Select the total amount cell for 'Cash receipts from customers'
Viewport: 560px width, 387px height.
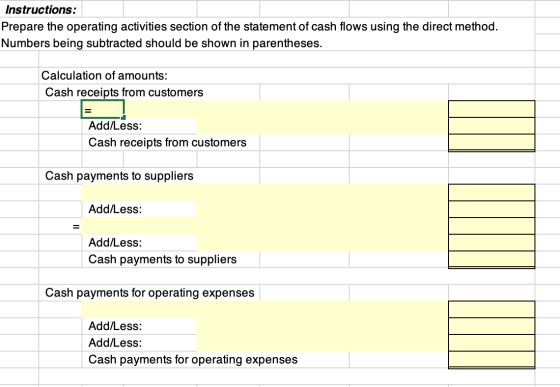pos(491,143)
